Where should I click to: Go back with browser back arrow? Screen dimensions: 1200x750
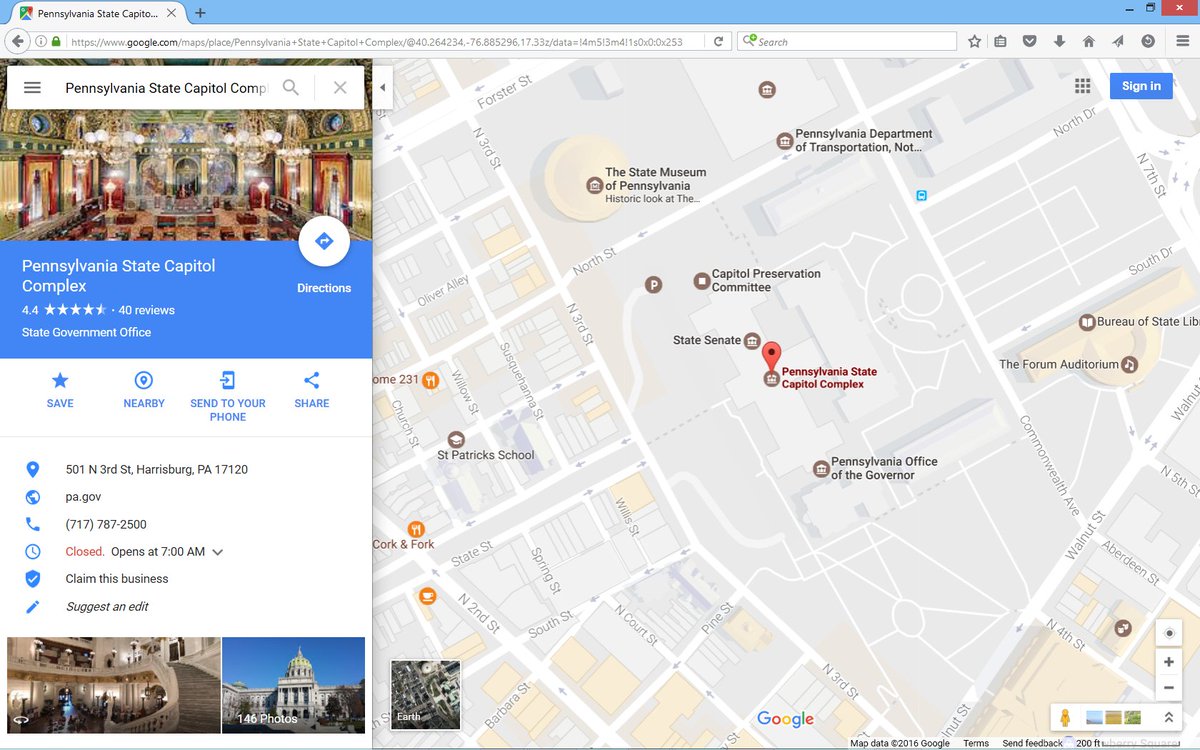tap(17, 42)
